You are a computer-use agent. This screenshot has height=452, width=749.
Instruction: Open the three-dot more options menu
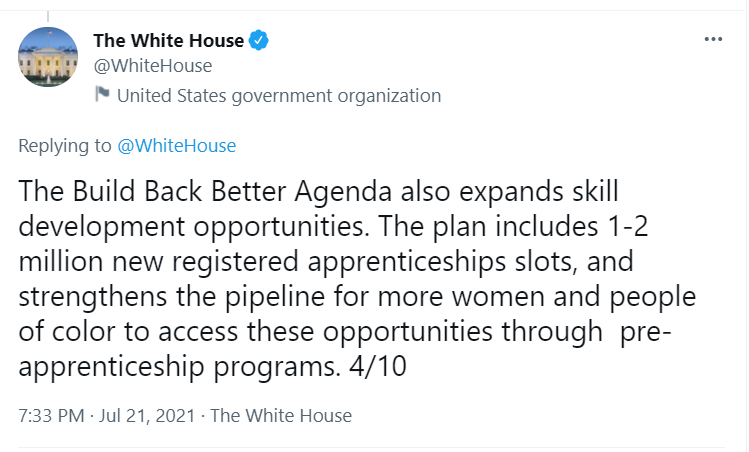[713, 39]
